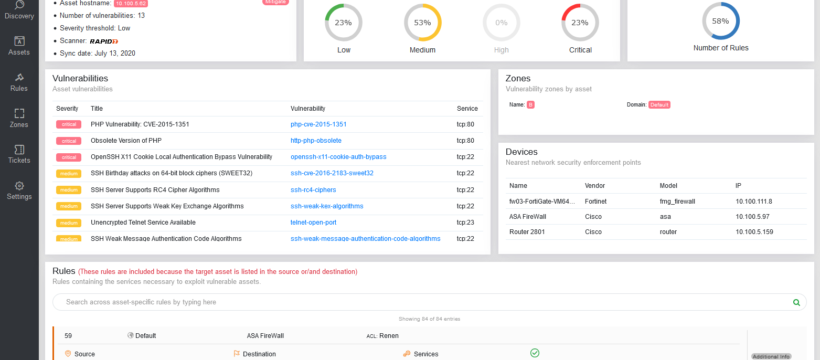
Task: Click the Critical 23% severity gauge
Action: click(x=580, y=22)
